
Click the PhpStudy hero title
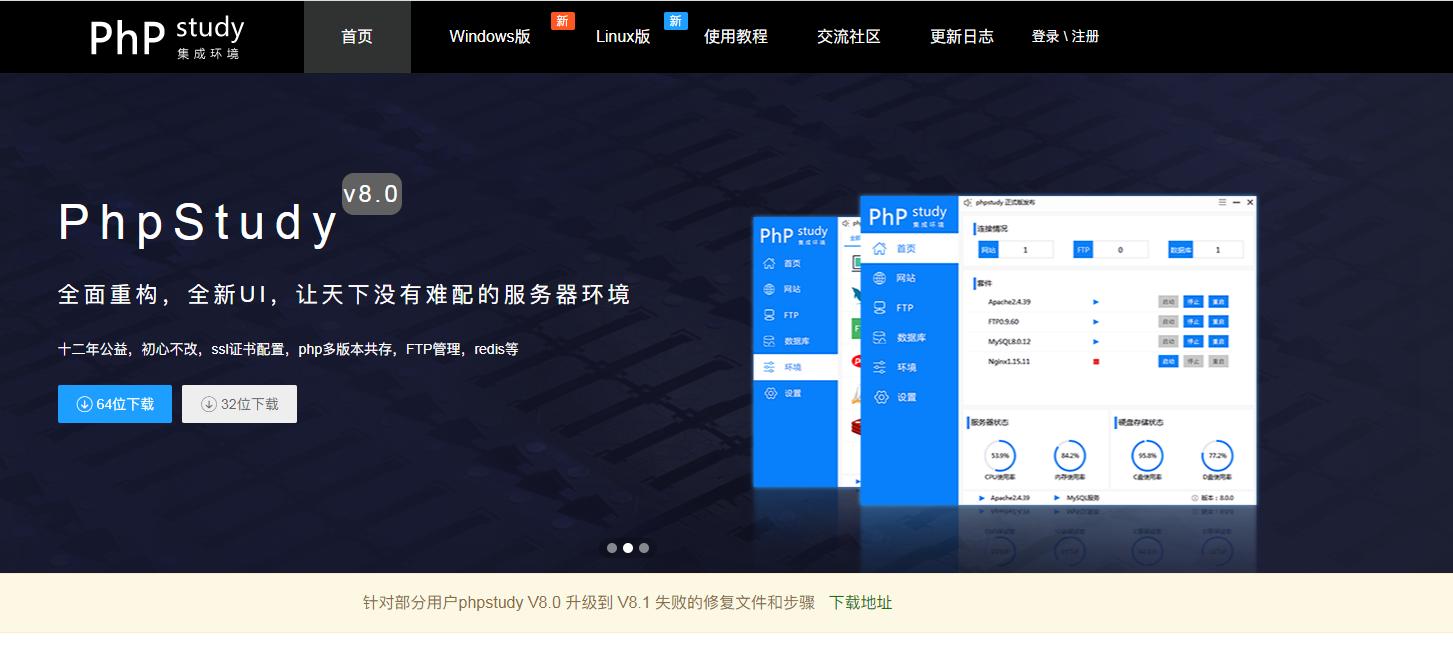point(197,224)
